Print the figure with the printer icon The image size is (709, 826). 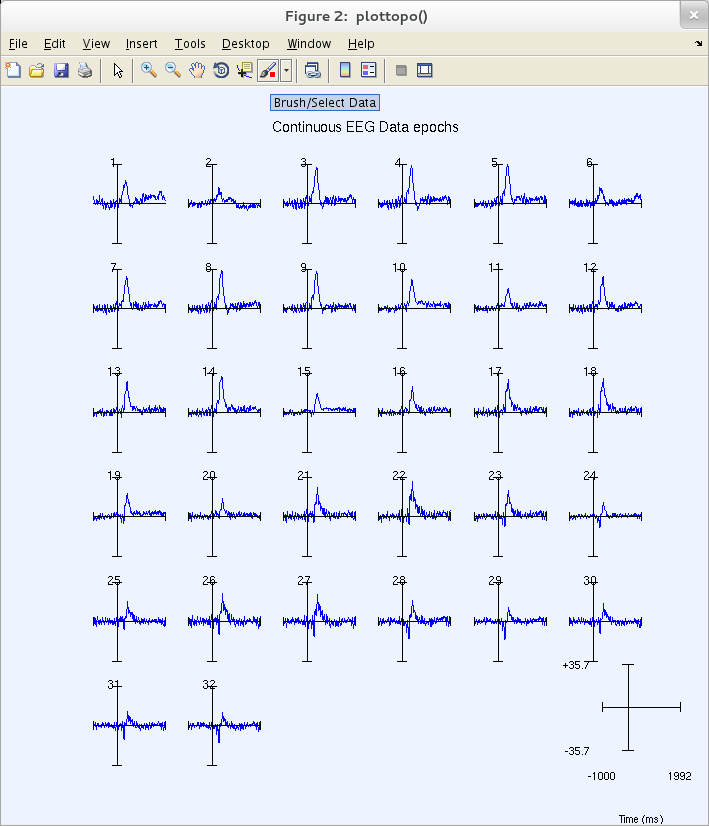pos(85,70)
